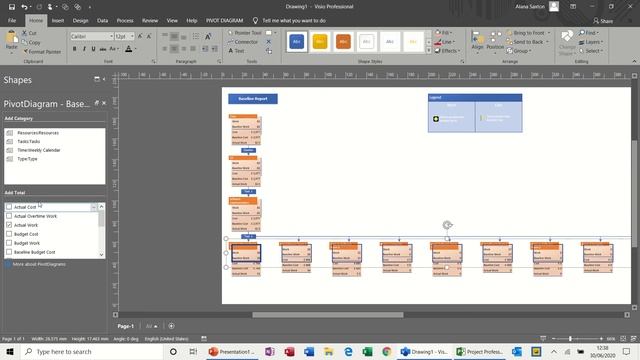640x360 pixels.
Task: Switch to the Design tab
Action: (80, 20)
